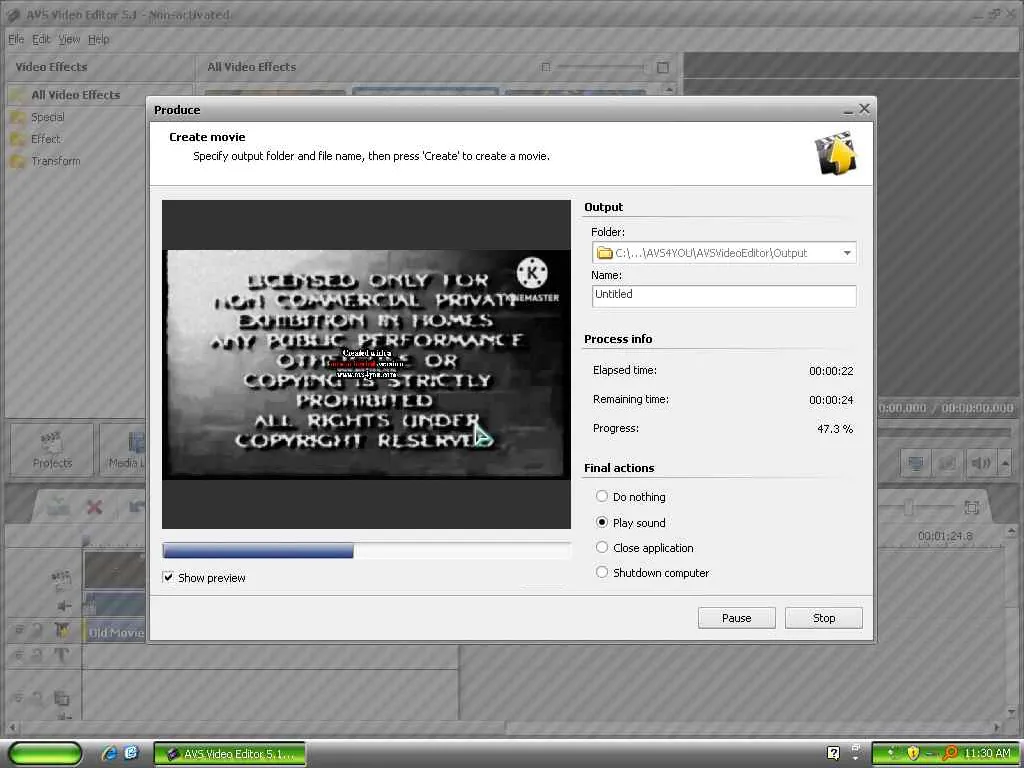Select the video clip thumbnail on timeline
Screen dimensions: 1024x768
[x=115, y=570]
